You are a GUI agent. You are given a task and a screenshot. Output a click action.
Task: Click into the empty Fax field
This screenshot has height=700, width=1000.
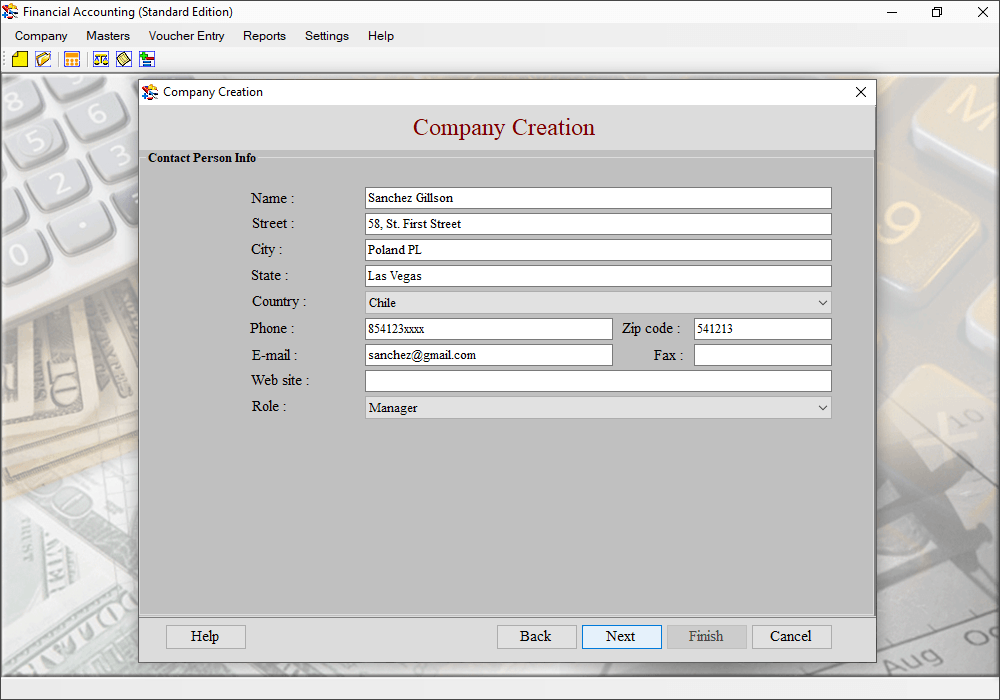762,355
